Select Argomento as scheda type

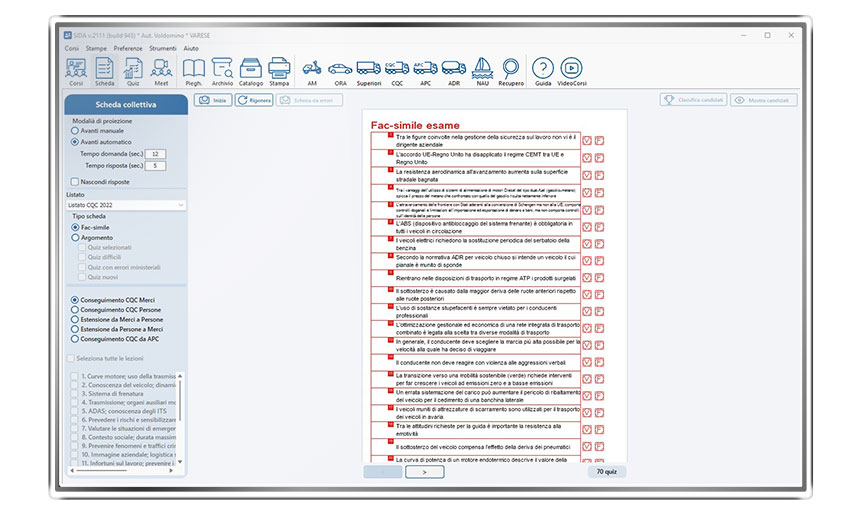[75, 238]
